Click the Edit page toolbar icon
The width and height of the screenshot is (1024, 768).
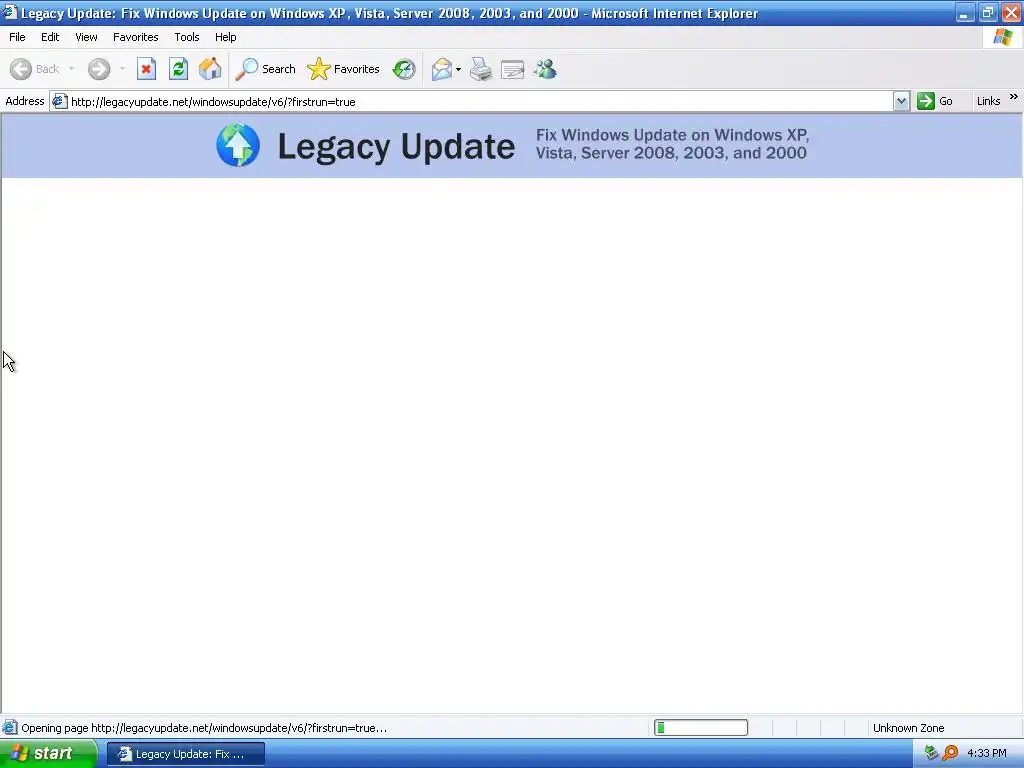click(x=513, y=69)
